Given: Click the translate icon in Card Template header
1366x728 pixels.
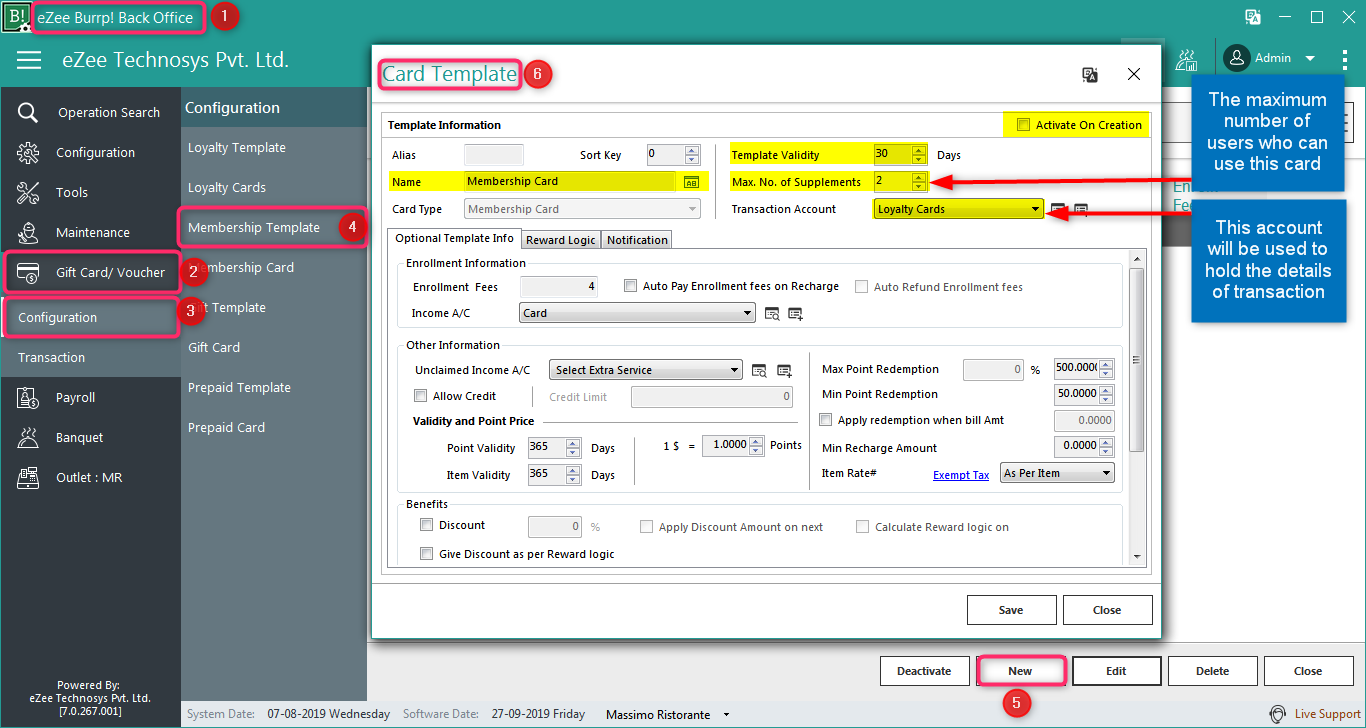Looking at the screenshot, I should click(x=1090, y=75).
